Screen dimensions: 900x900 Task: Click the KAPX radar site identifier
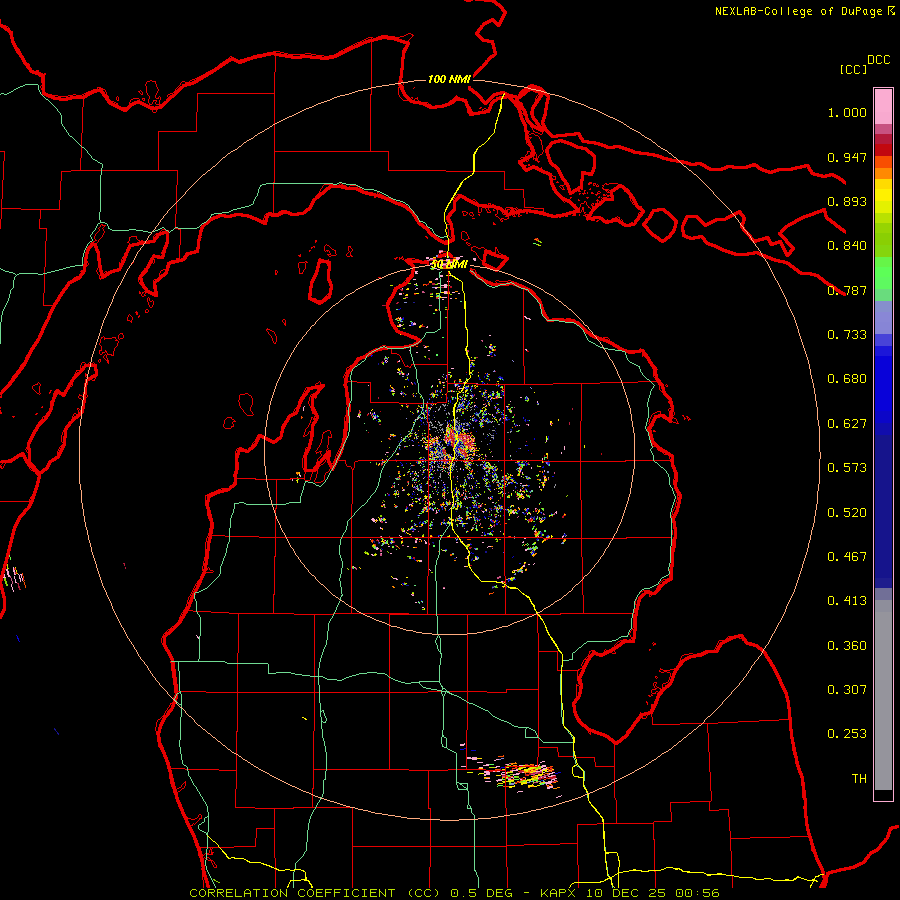pyautogui.click(x=557, y=893)
